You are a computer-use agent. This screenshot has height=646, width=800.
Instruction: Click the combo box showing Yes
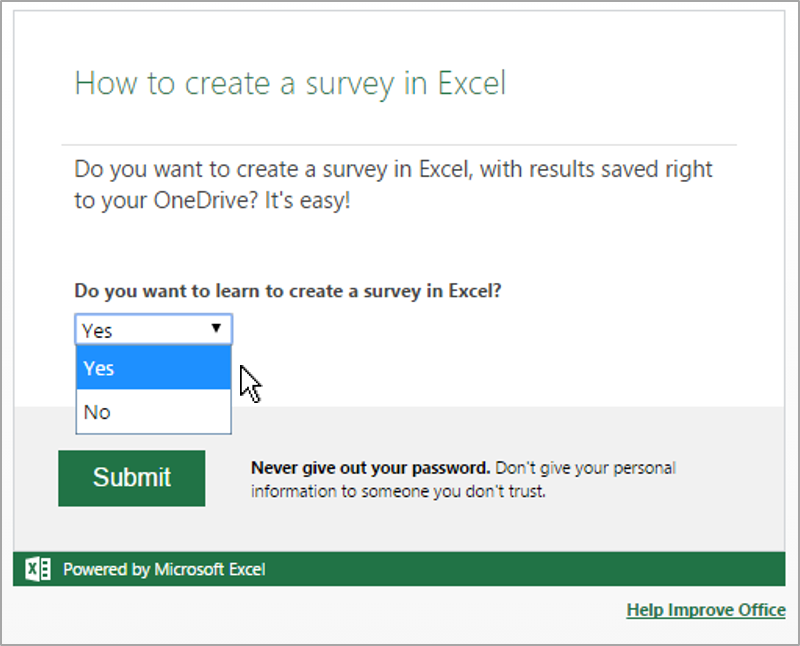point(140,329)
